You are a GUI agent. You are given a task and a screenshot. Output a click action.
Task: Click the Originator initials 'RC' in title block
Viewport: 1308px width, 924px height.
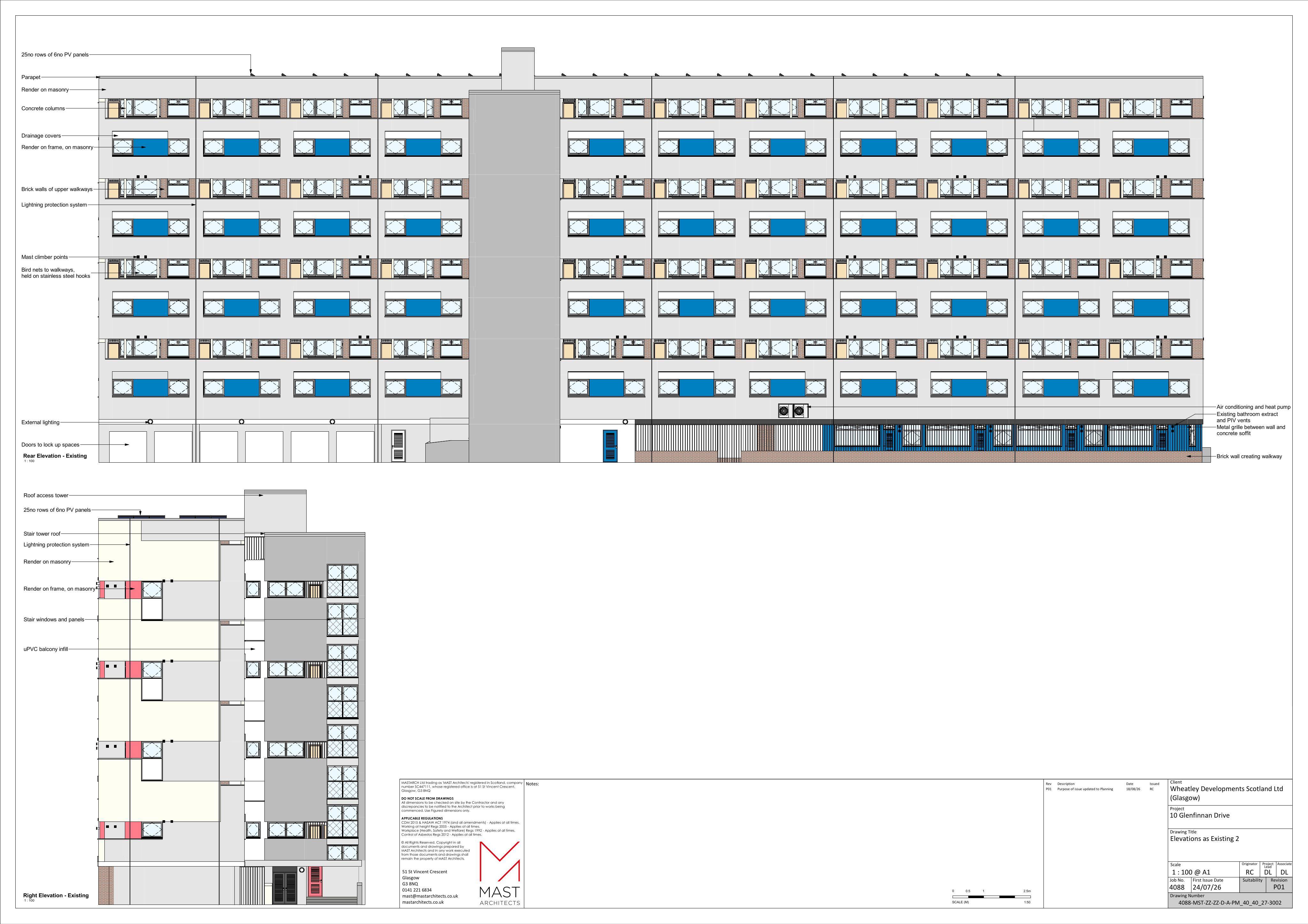[1249, 872]
